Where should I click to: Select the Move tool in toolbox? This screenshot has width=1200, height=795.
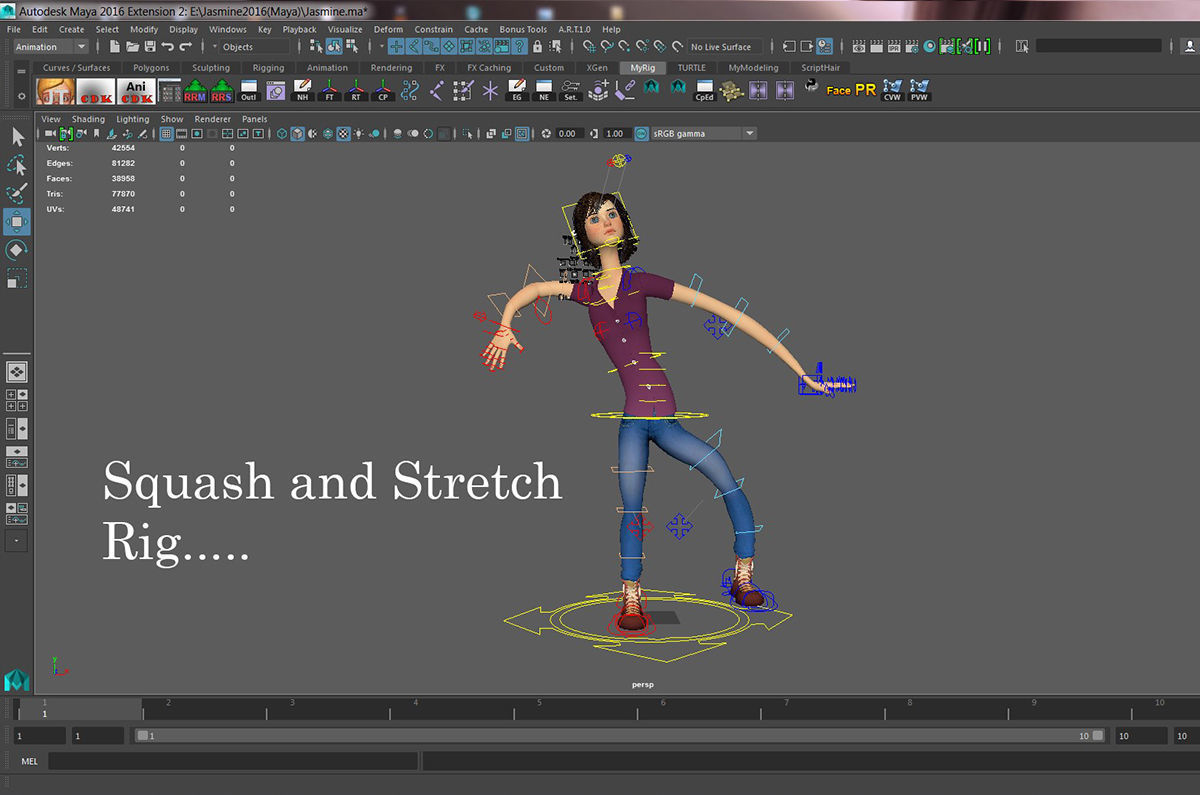pyautogui.click(x=17, y=221)
